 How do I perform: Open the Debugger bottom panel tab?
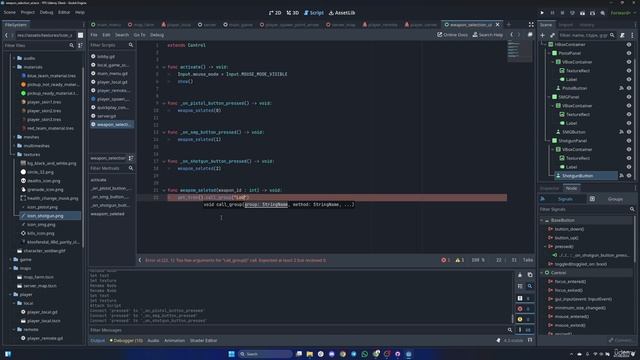126,340
